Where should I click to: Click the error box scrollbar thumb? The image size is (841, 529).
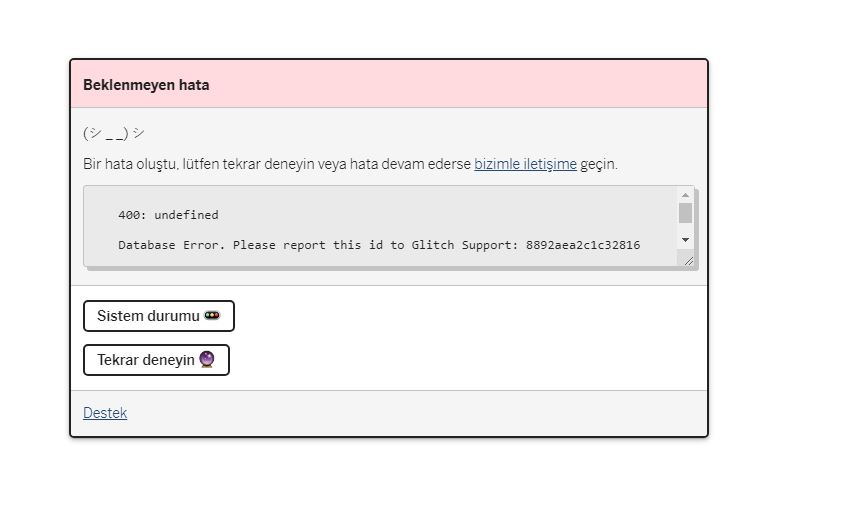[x=685, y=213]
